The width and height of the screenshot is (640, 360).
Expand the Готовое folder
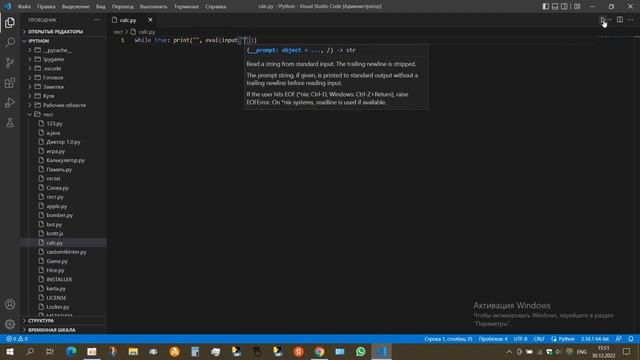63,78
